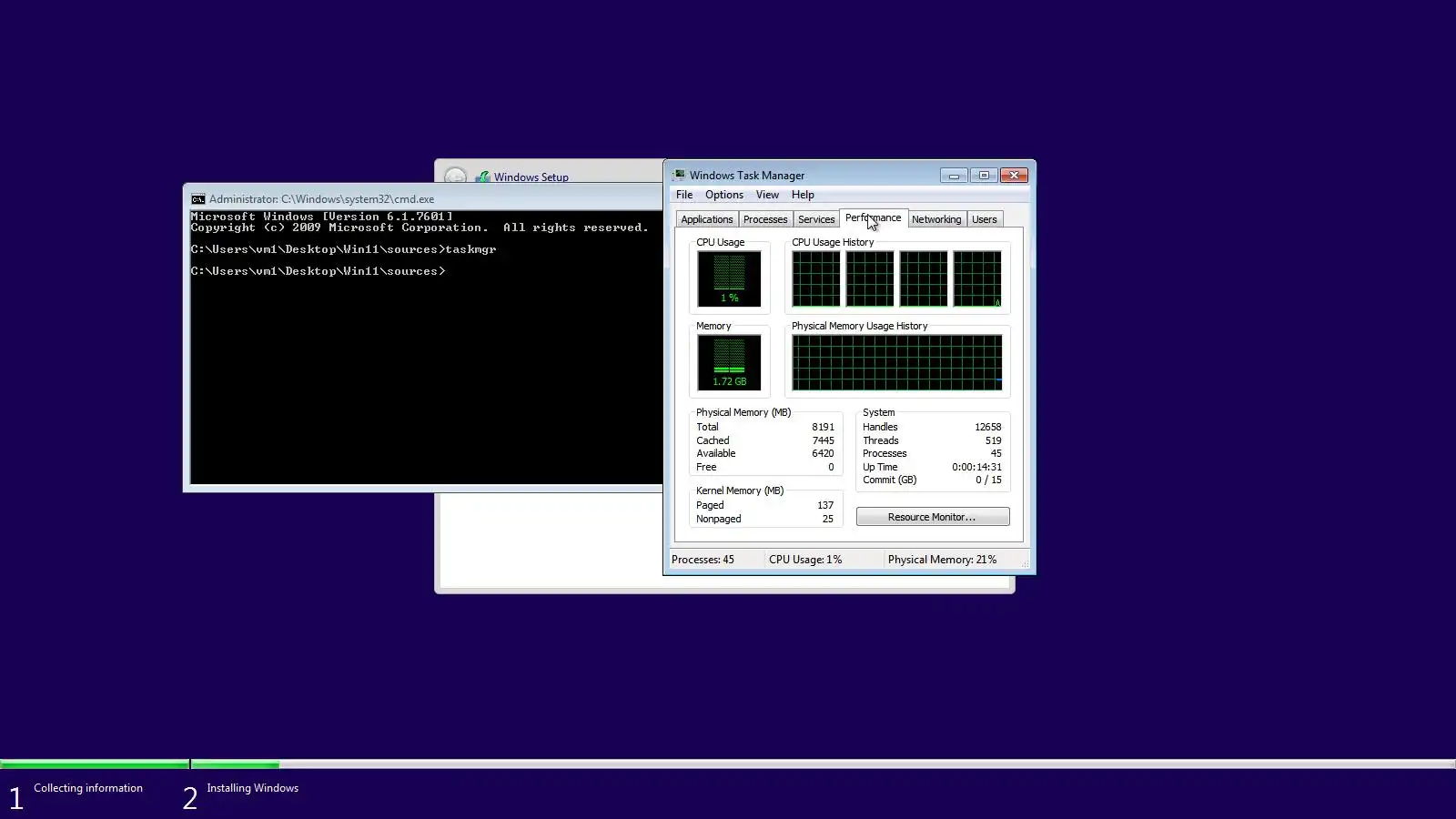Open the View menu in Task Manager
1456x819 pixels.
tap(767, 195)
